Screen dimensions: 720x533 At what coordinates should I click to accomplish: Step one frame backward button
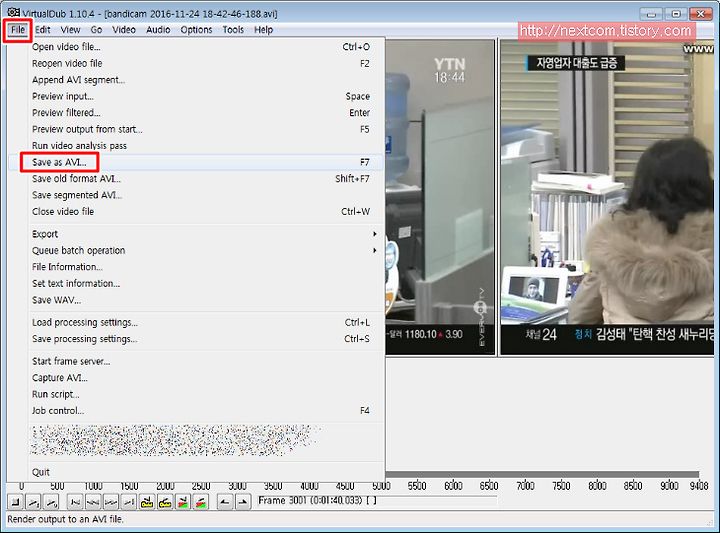pos(93,502)
